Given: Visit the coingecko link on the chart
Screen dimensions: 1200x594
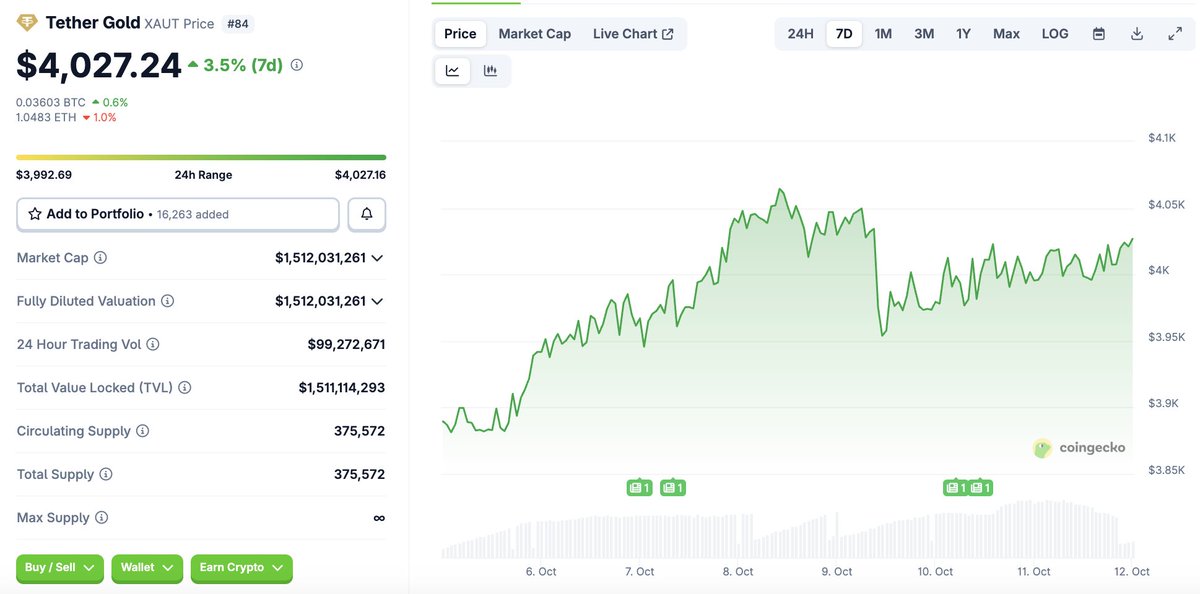Looking at the screenshot, I should click(1081, 448).
